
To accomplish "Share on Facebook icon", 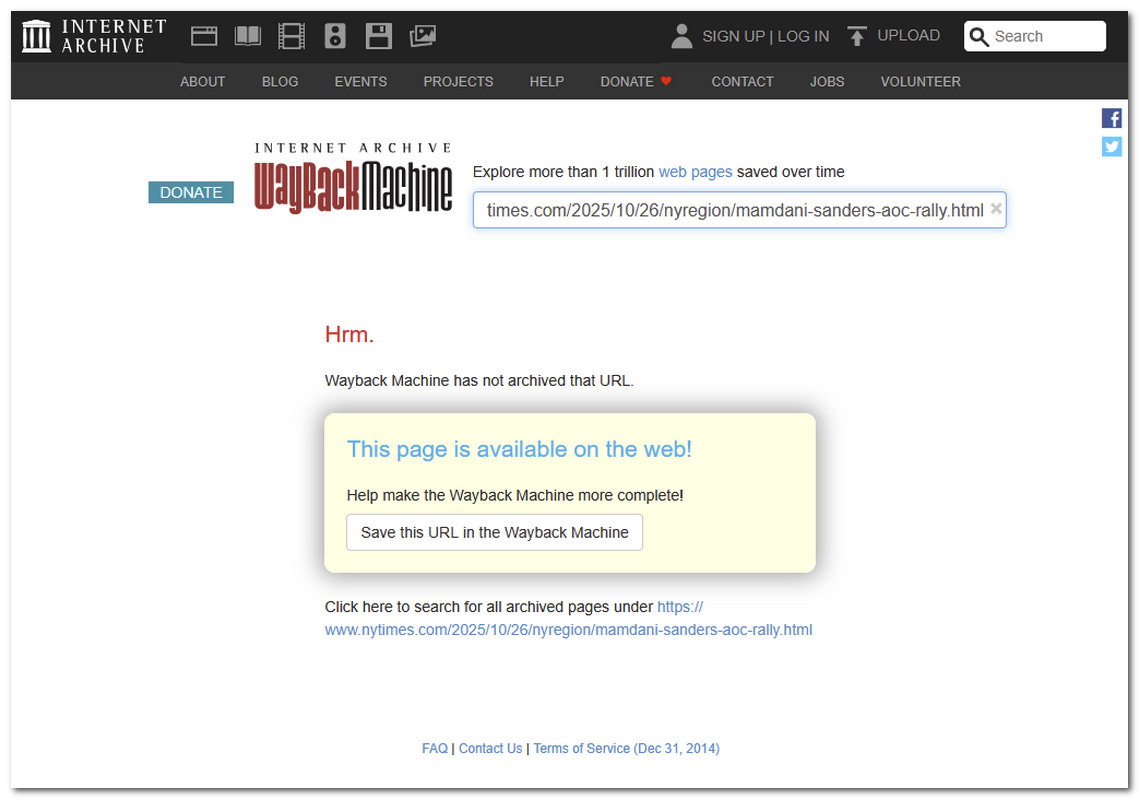I will pos(1111,118).
